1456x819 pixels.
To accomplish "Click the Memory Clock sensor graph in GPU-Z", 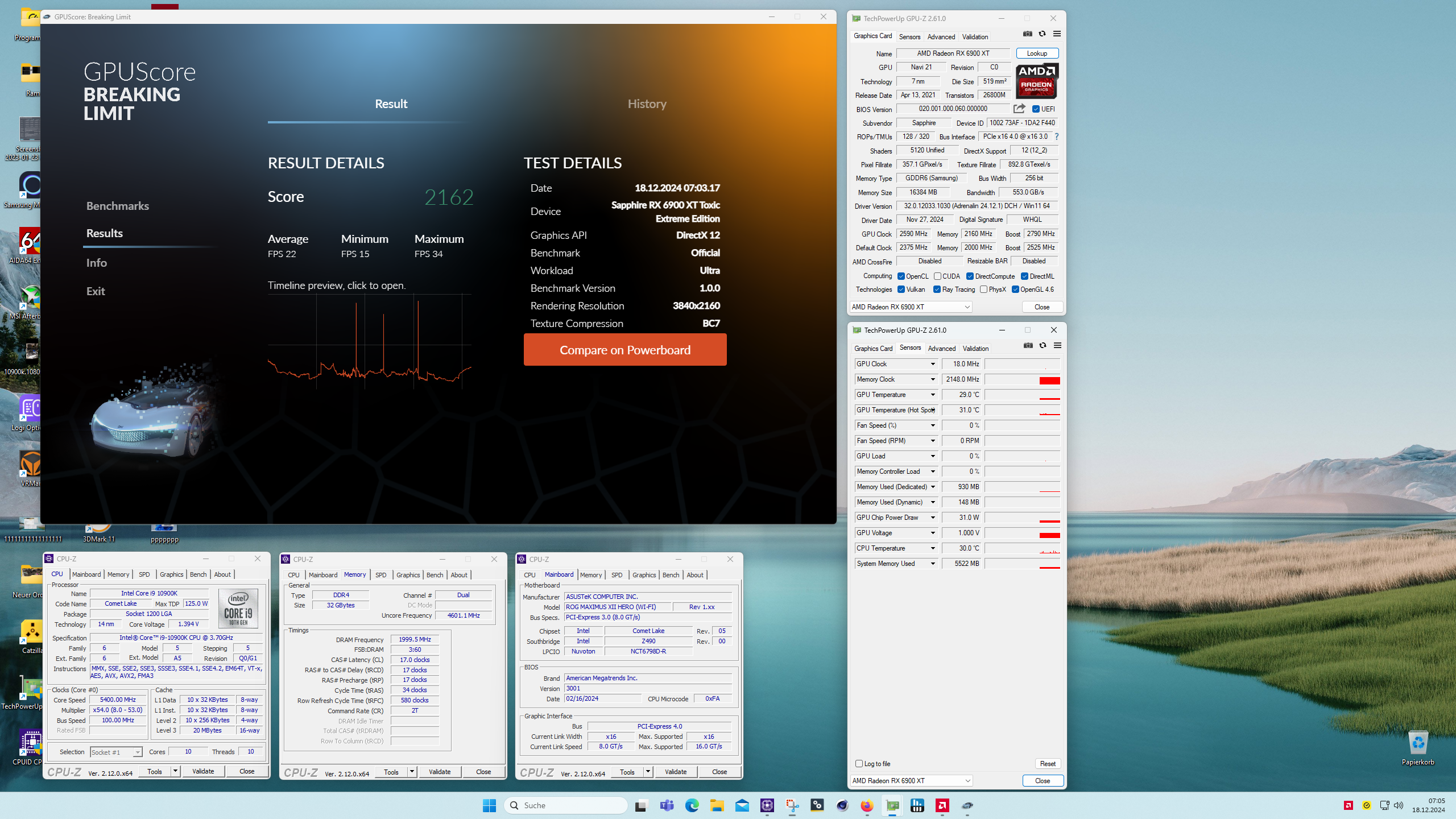I will click(x=1023, y=379).
